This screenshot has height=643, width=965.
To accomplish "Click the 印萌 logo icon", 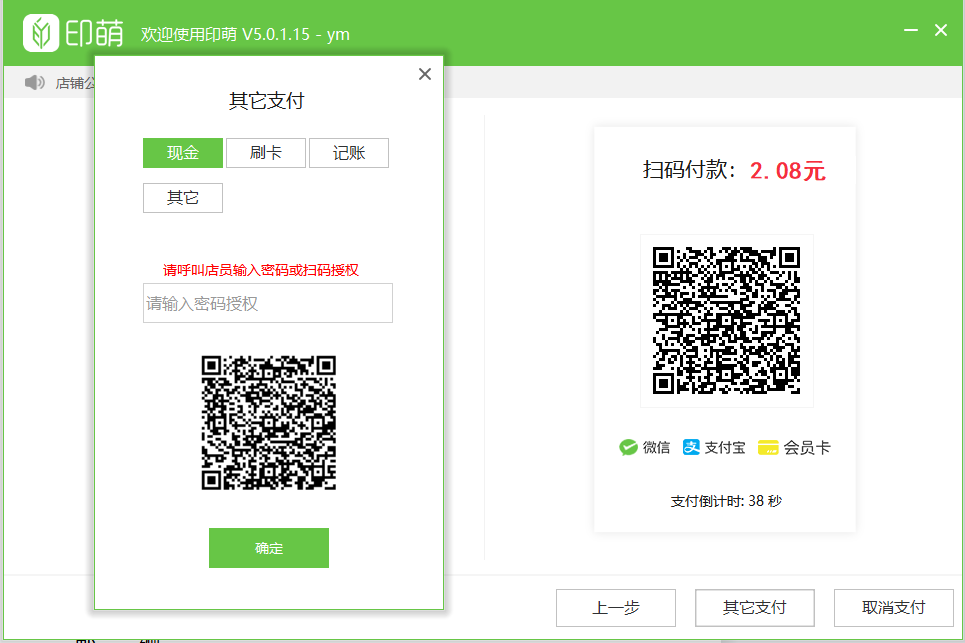I will click(41, 33).
